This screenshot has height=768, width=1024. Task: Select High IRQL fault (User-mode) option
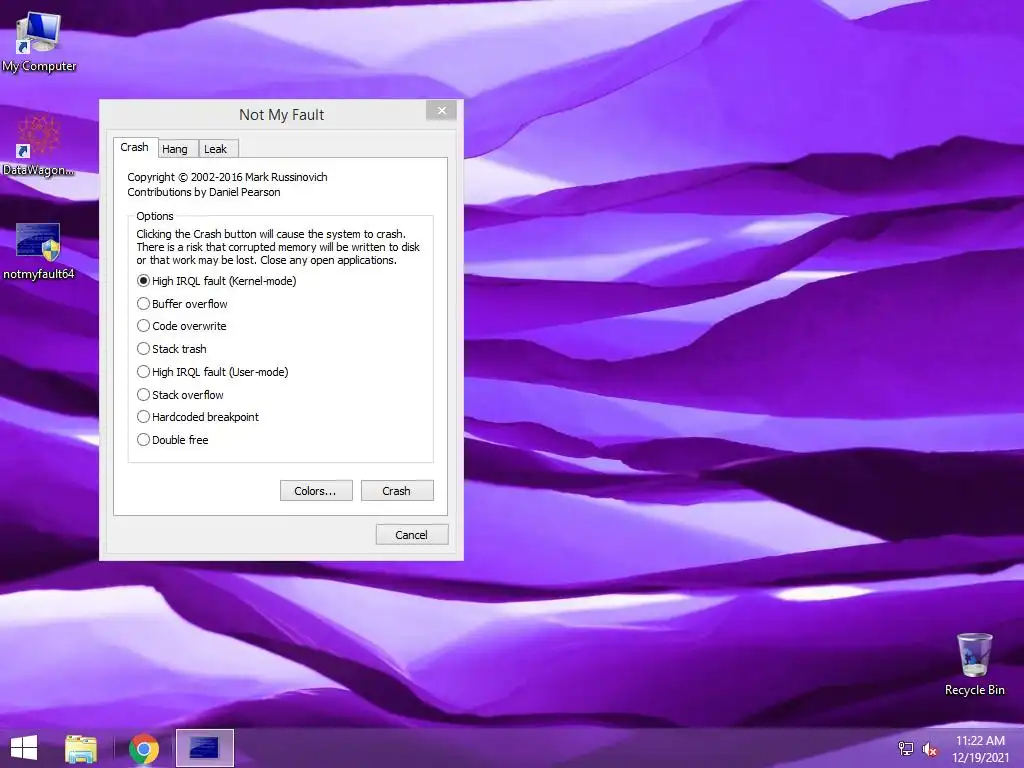213,372
